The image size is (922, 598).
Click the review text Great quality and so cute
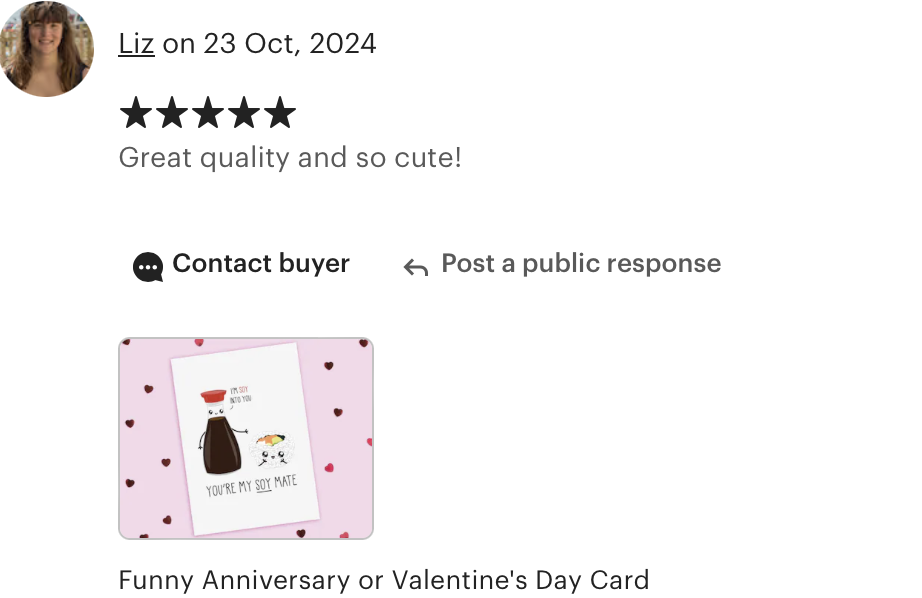290,158
